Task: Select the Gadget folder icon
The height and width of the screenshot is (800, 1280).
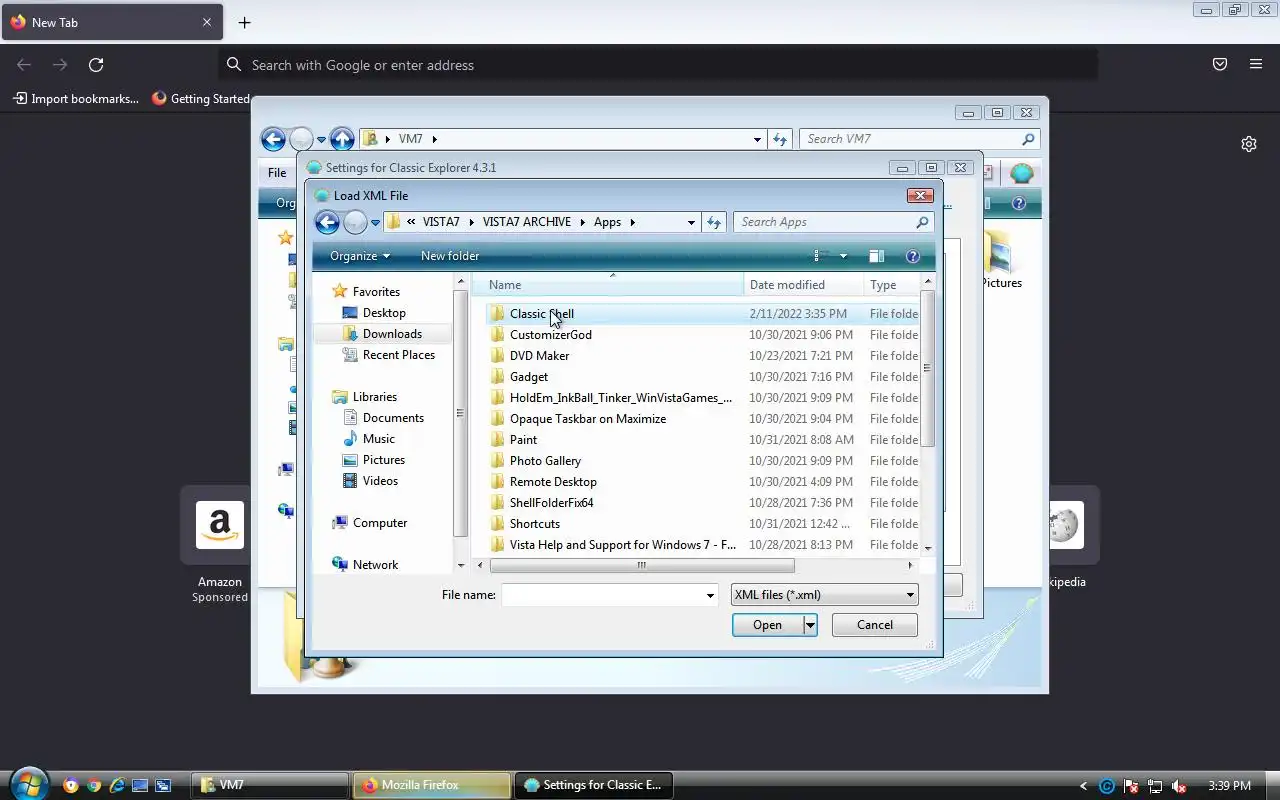Action: 497,376
